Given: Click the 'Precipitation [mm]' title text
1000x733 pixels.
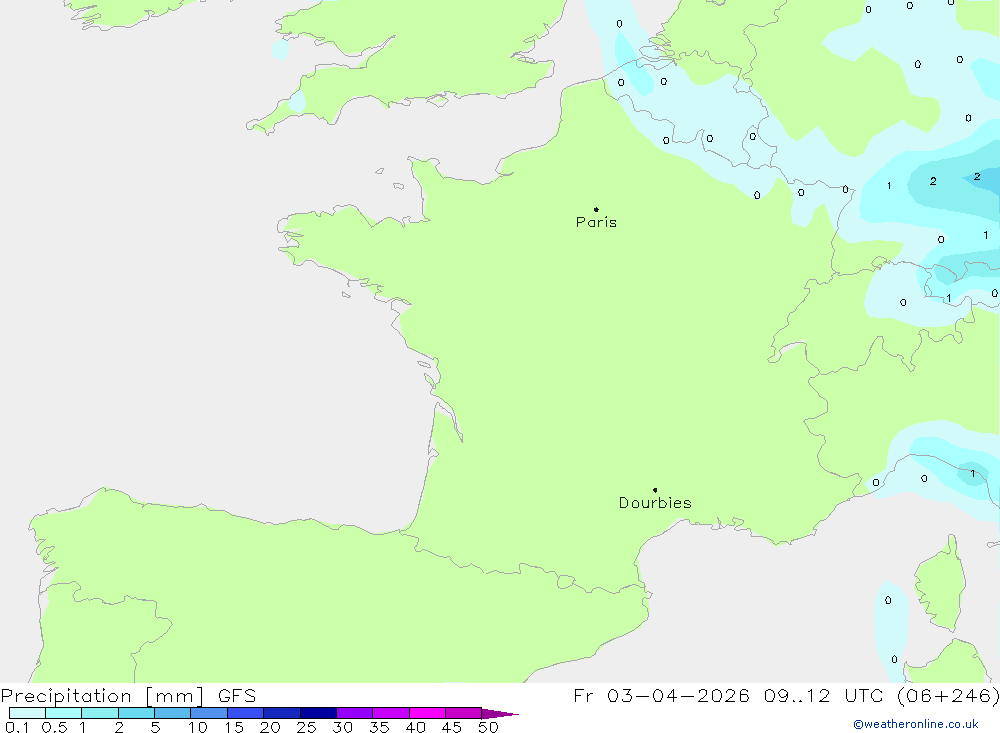Looking at the screenshot, I should pos(102,695).
